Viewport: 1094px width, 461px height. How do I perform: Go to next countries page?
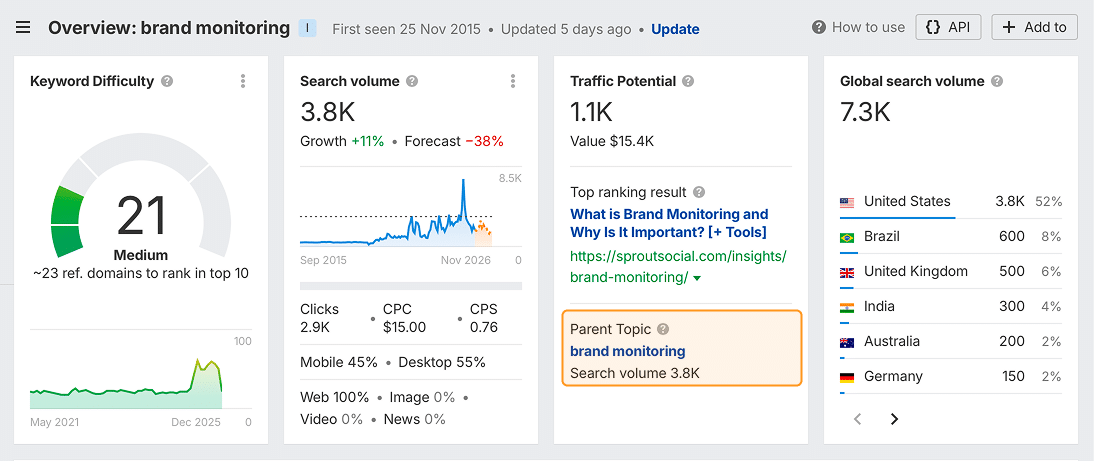[x=894, y=419]
